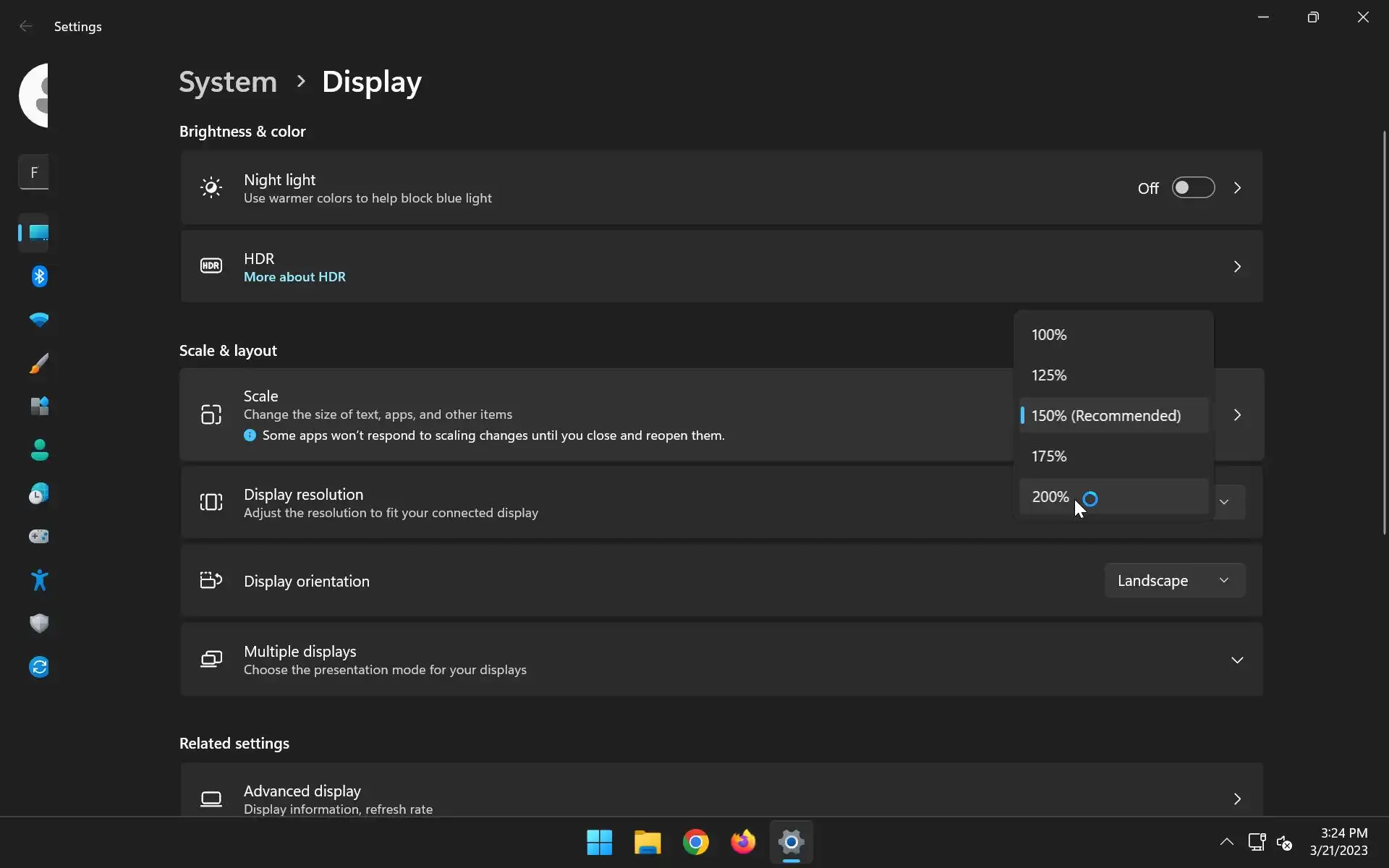
Task: Go to System in the breadcrumb
Action: tap(228, 82)
